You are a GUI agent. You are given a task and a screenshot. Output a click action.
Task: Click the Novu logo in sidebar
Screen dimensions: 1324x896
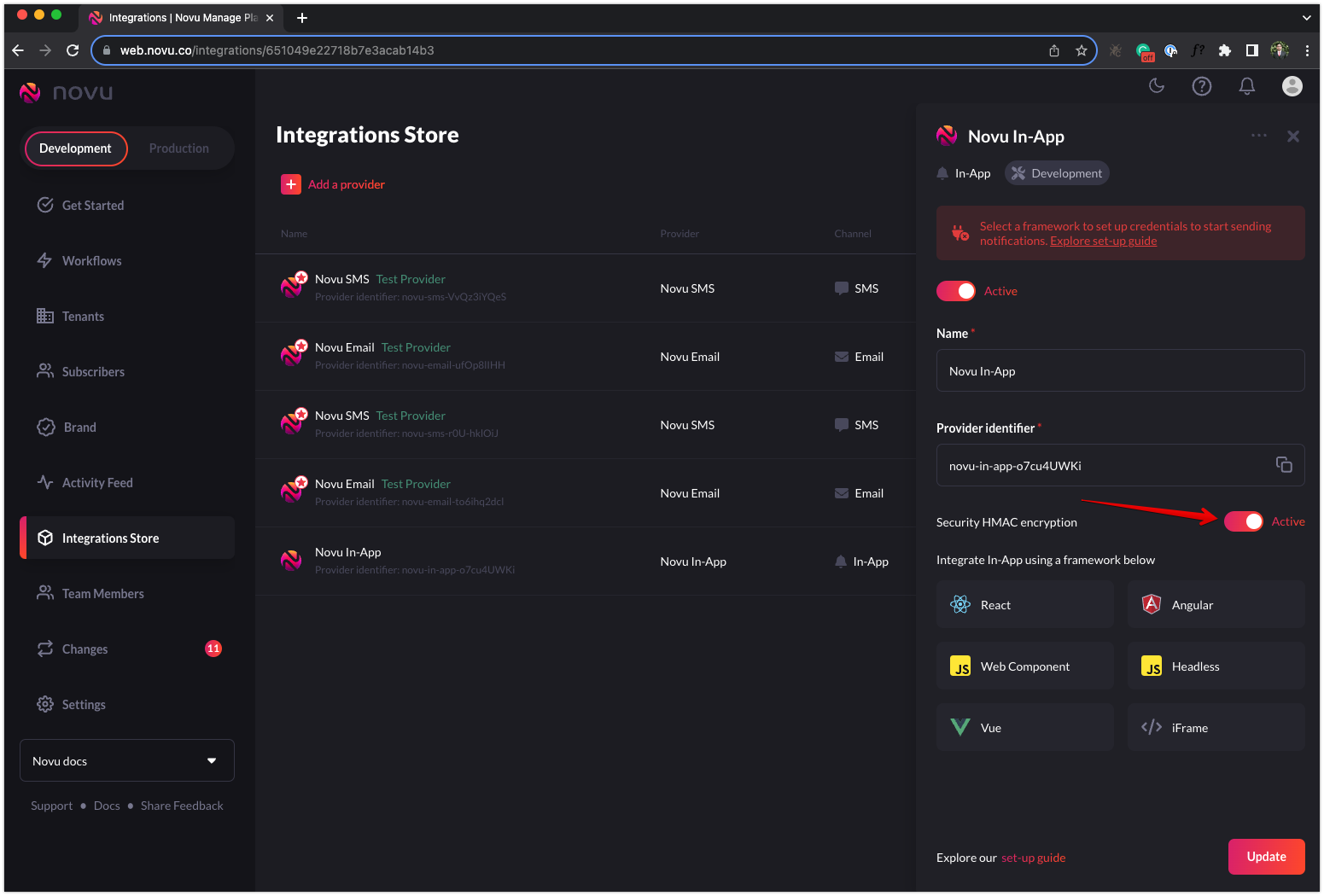click(67, 92)
